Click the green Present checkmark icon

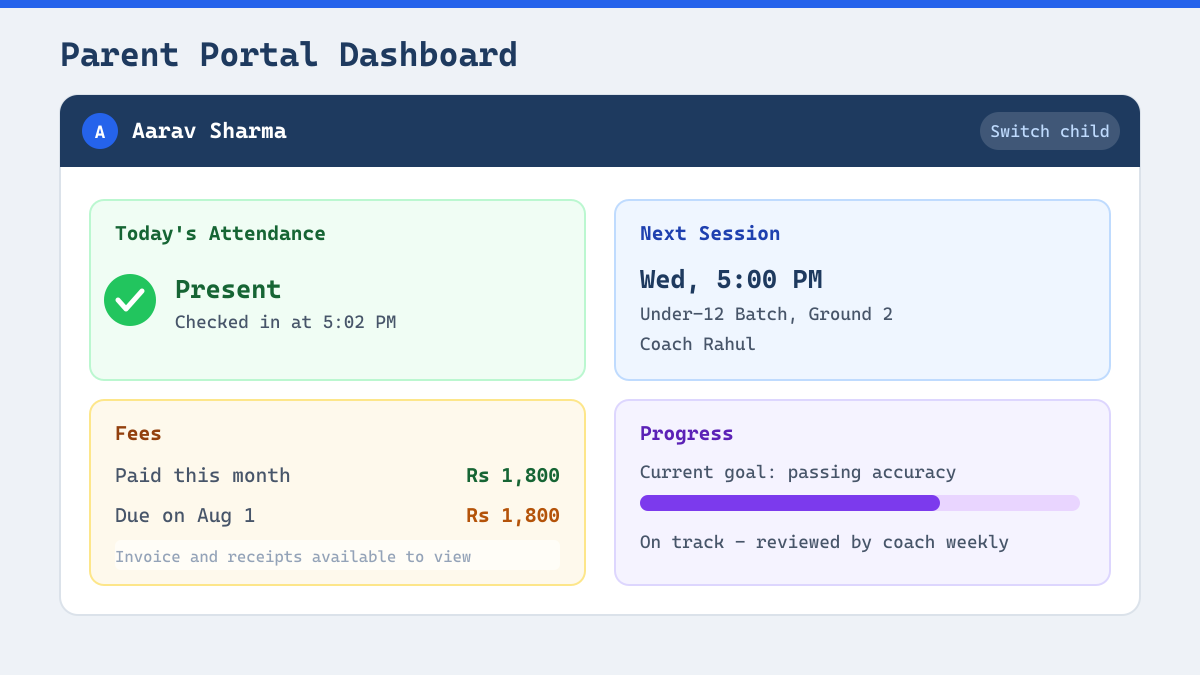[130, 300]
